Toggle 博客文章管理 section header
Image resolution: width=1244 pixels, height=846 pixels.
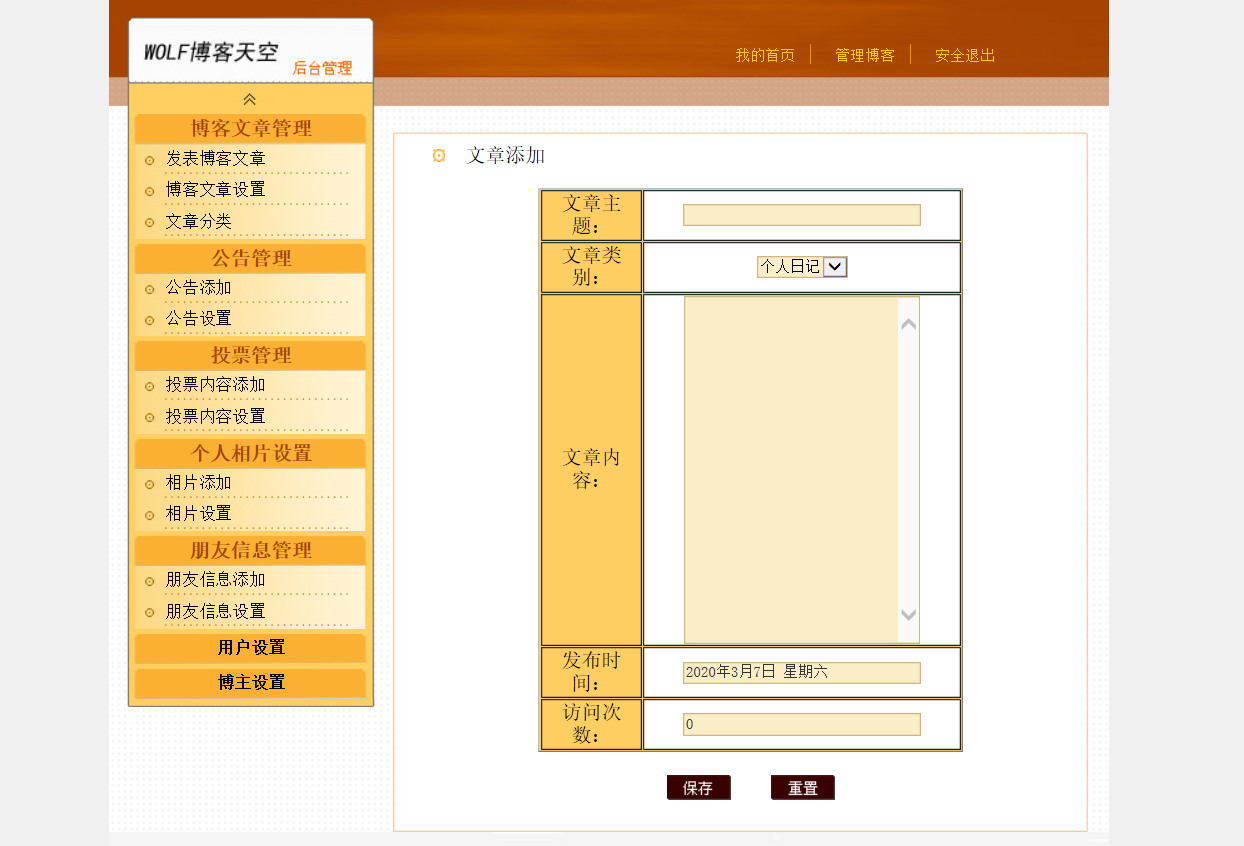pos(250,128)
